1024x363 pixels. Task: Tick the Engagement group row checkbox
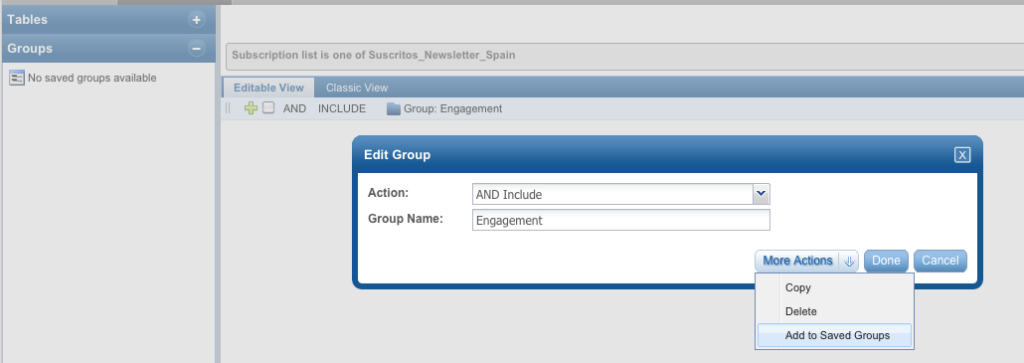(268, 108)
